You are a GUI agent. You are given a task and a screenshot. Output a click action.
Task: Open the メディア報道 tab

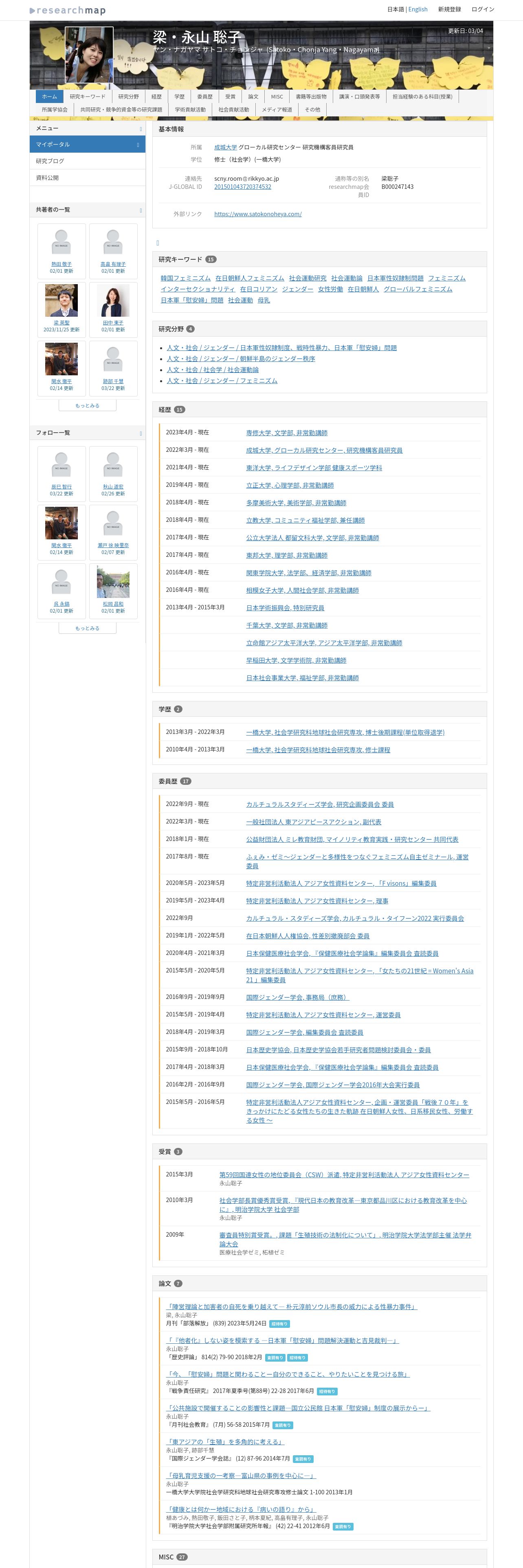tap(277, 109)
